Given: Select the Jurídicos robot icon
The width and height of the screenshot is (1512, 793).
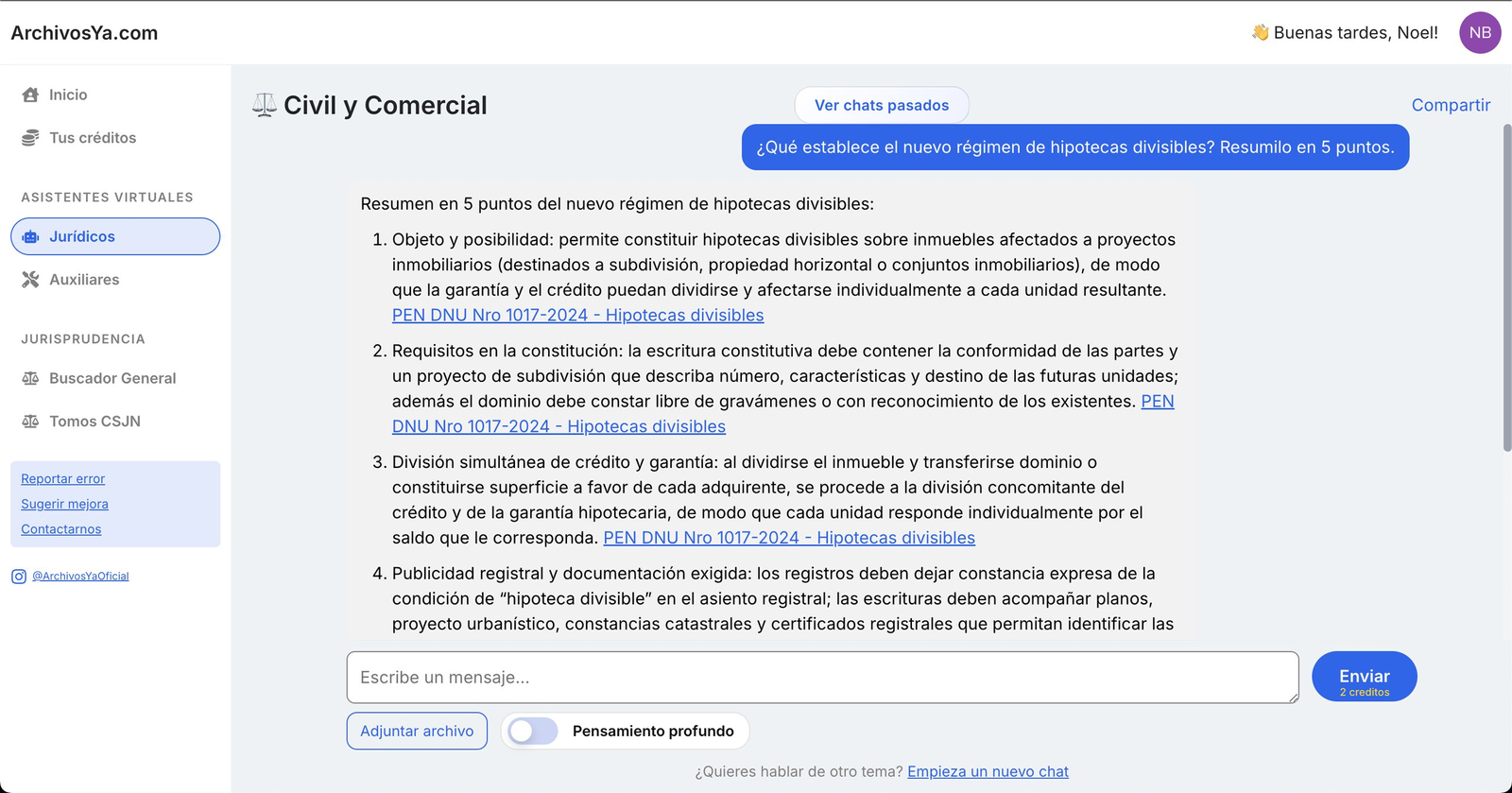Looking at the screenshot, I should click(x=30, y=237).
